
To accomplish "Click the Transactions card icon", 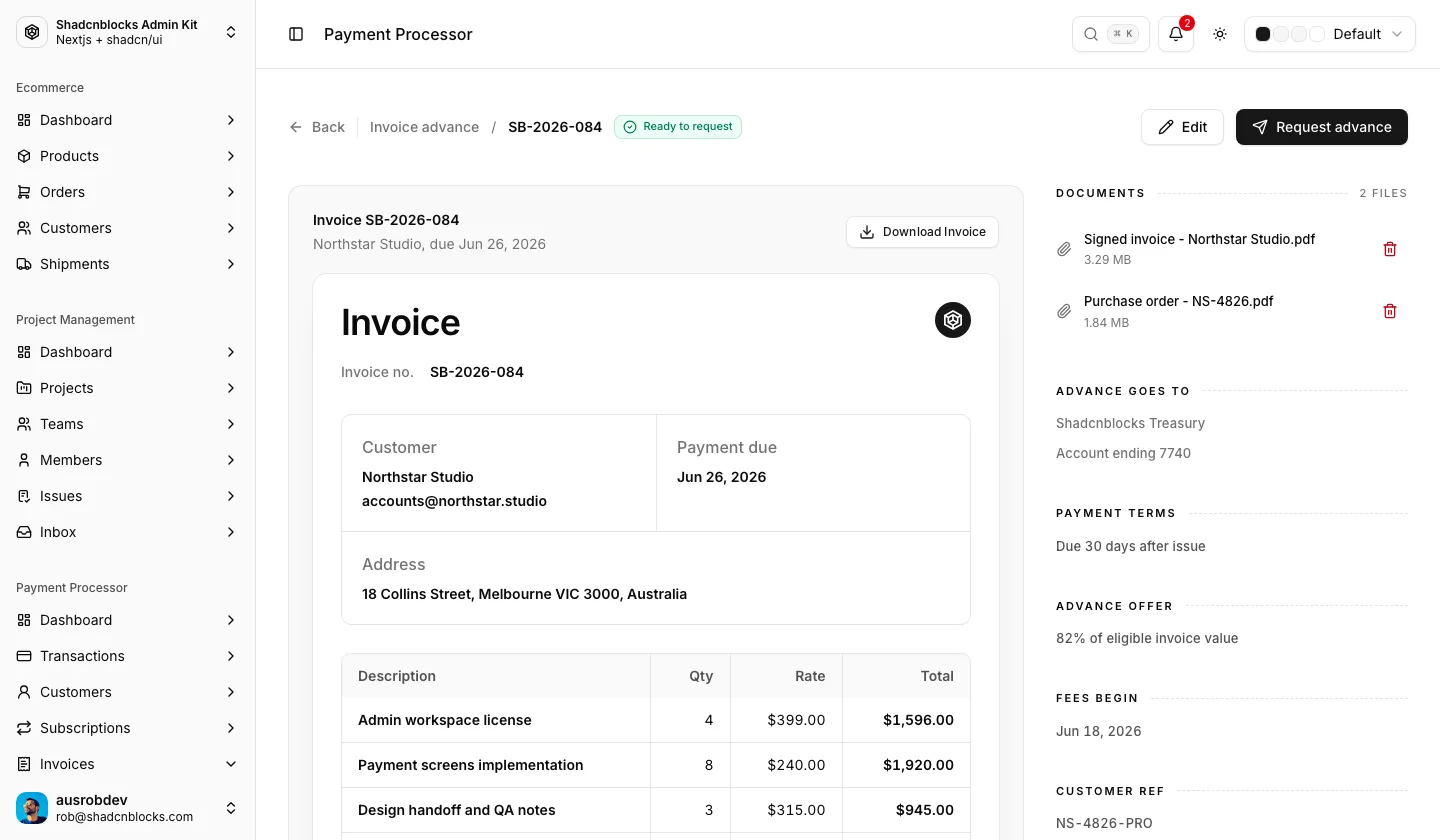I will [24, 656].
